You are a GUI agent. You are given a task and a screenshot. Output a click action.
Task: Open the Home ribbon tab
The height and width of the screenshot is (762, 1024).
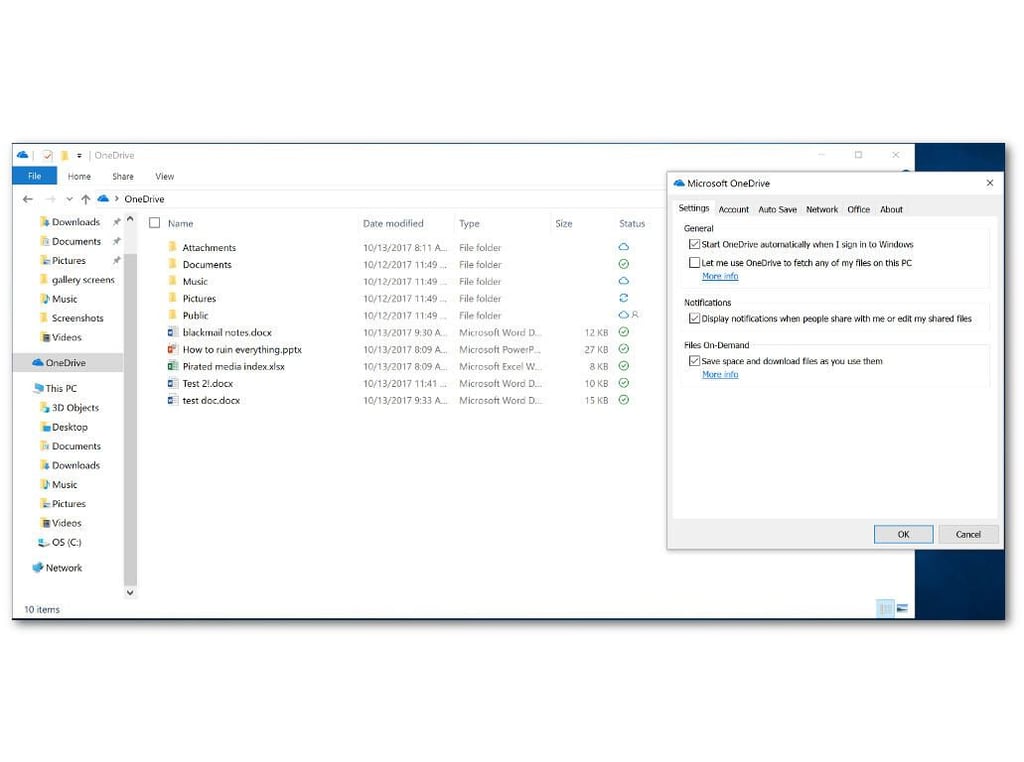pyautogui.click(x=79, y=176)
